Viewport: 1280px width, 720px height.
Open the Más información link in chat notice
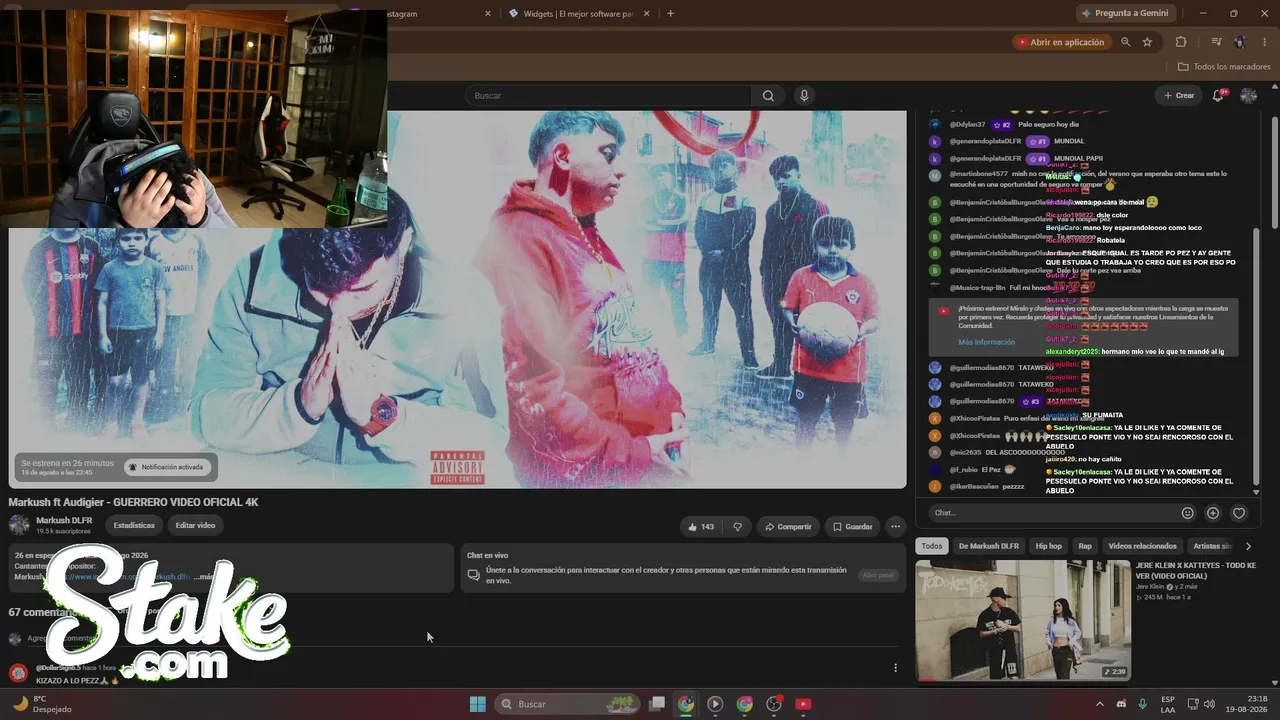pos(986,342)
